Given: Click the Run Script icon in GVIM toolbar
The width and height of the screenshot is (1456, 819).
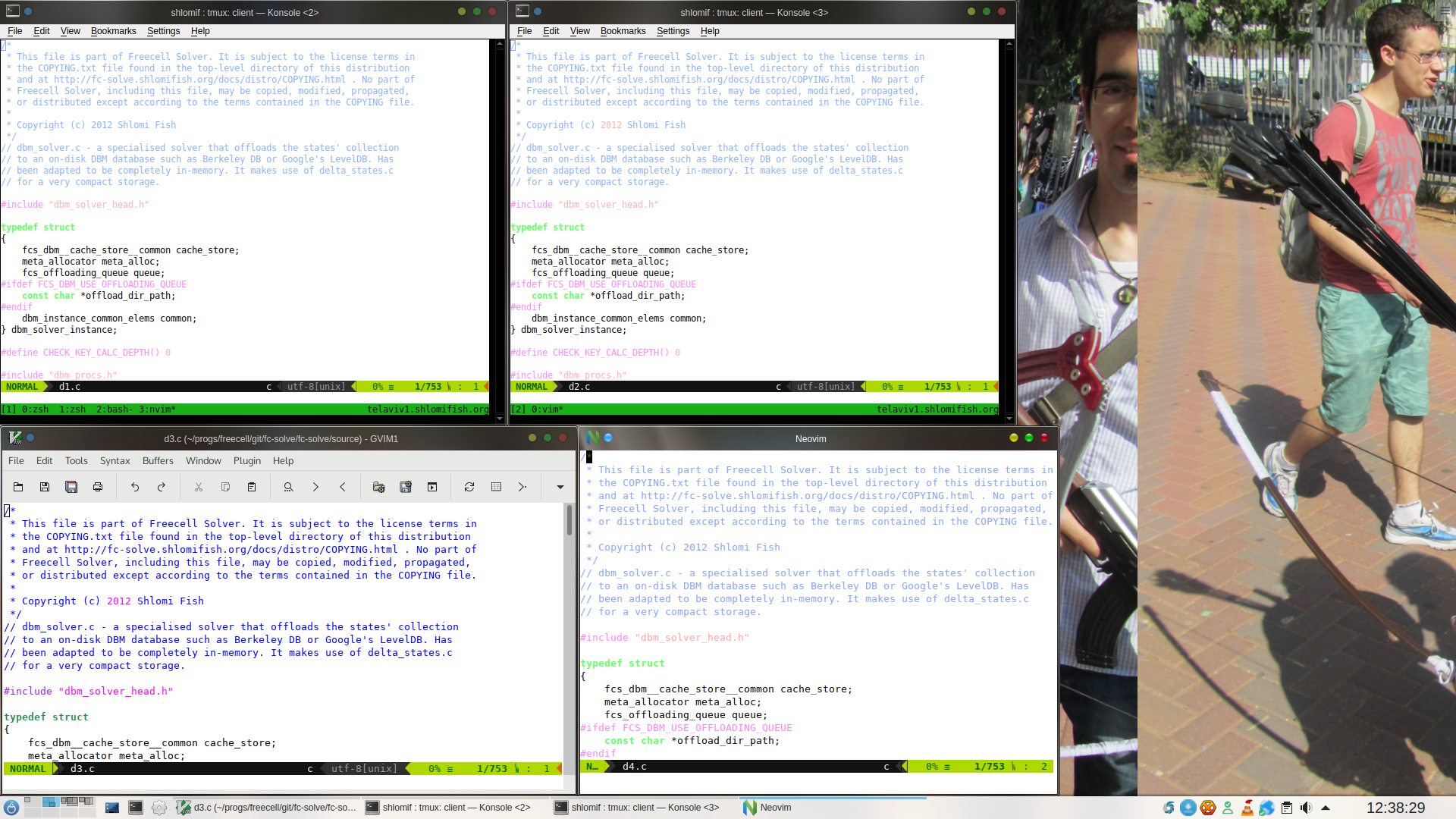Looking at the screenshot, I should pyautogui.click(x=432, y=488).
